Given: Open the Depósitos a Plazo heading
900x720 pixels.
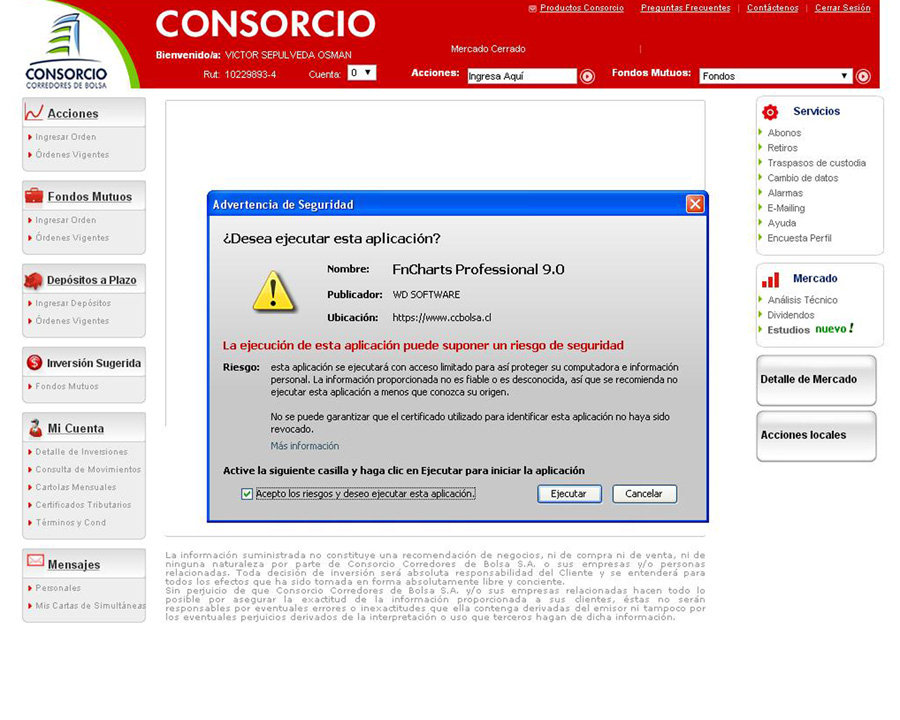Looking at the screenshot, I should 92,280.
